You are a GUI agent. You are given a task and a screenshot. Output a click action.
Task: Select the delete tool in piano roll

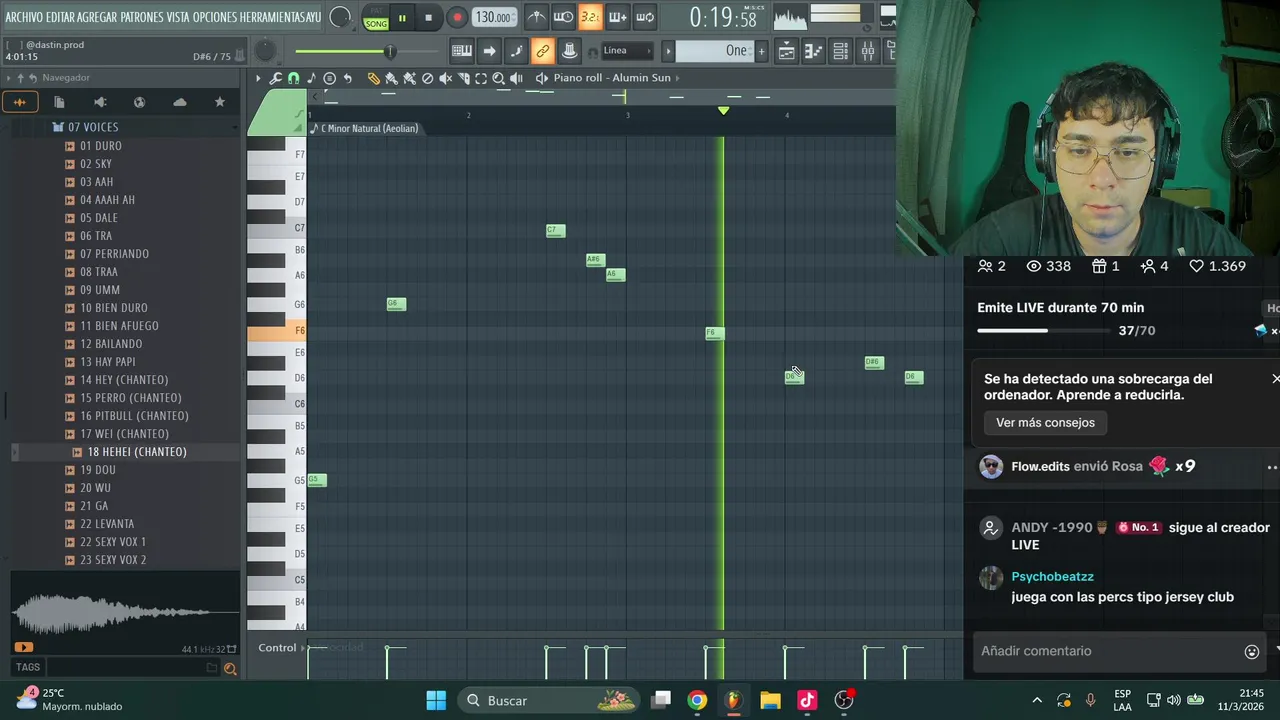[427, 78]
